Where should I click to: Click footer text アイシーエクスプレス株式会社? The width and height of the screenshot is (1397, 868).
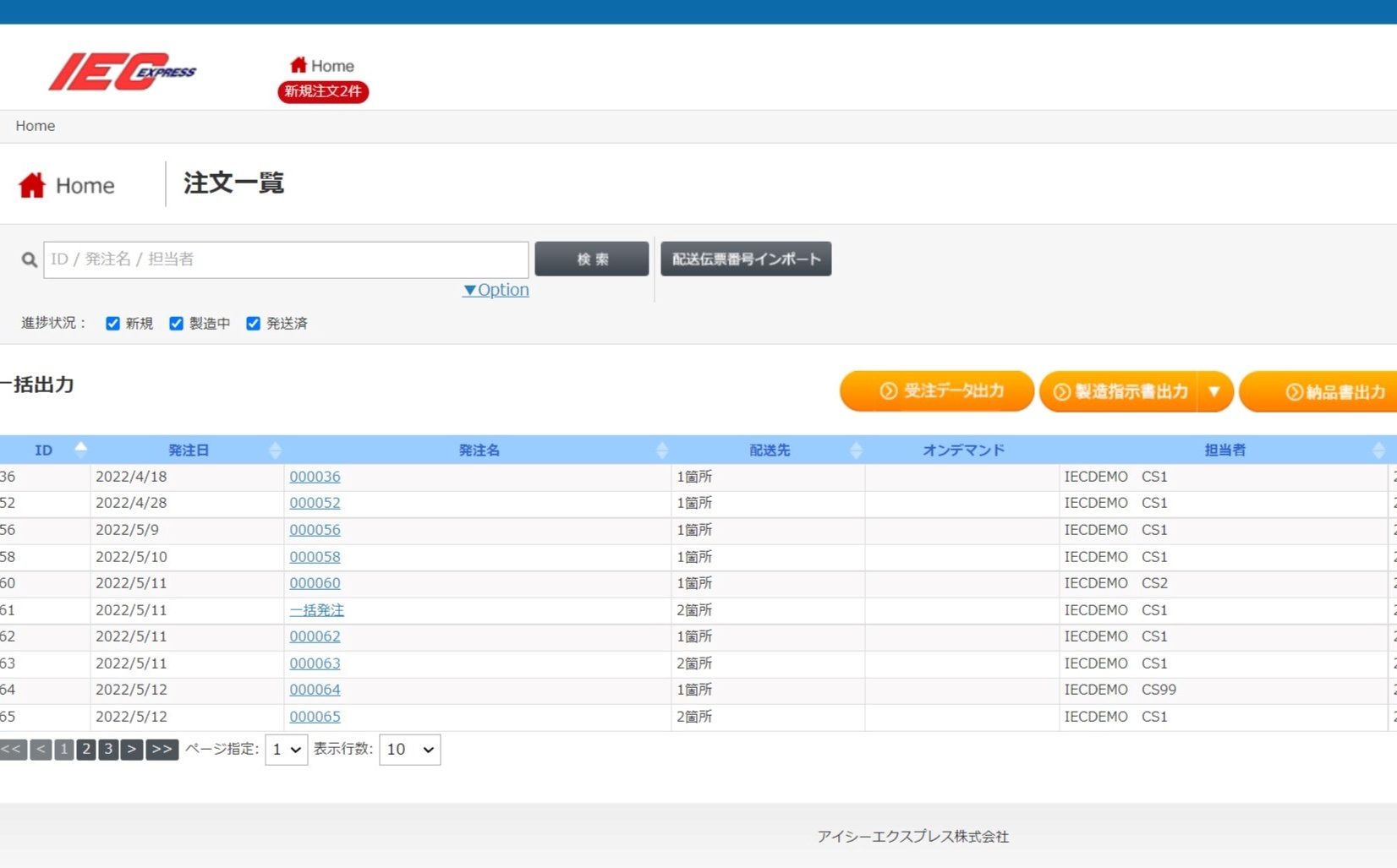coord(912,837)
